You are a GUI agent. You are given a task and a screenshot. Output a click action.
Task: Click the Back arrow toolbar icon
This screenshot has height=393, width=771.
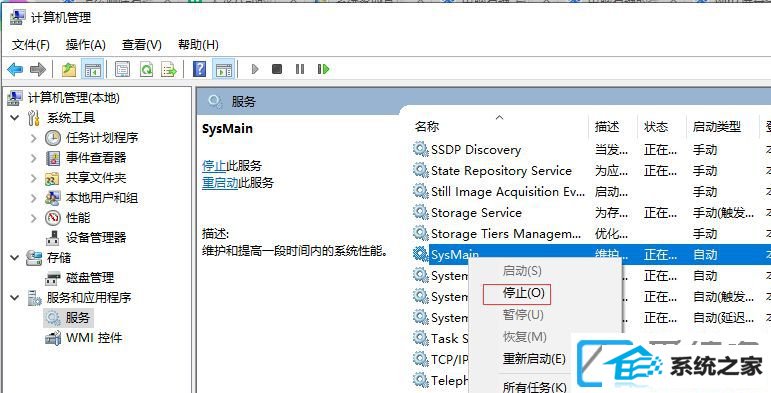(15, 69)
